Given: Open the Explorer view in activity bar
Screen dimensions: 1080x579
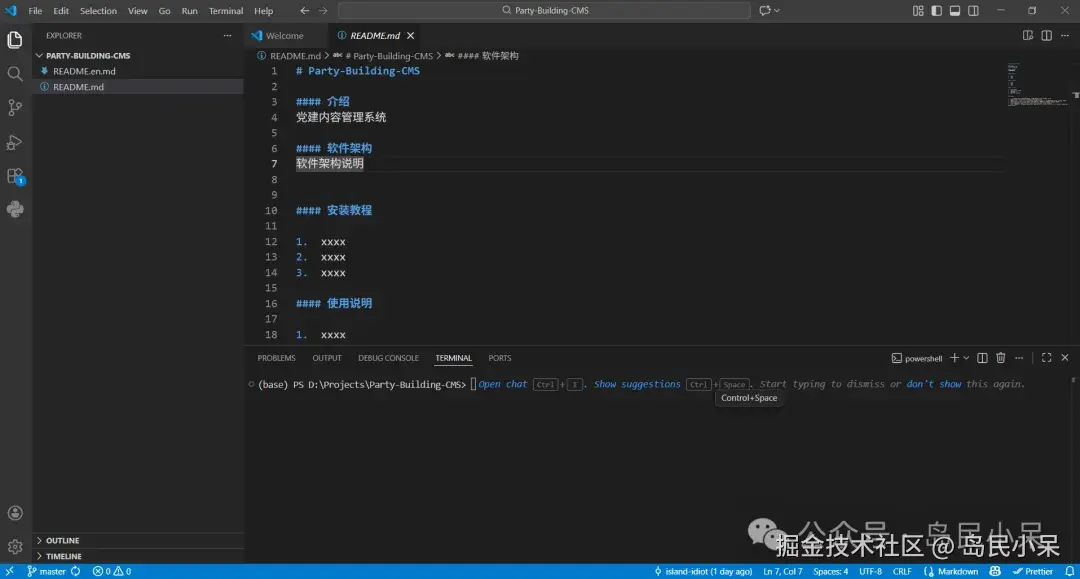Looking at the screenshot, I should (14, 40).
